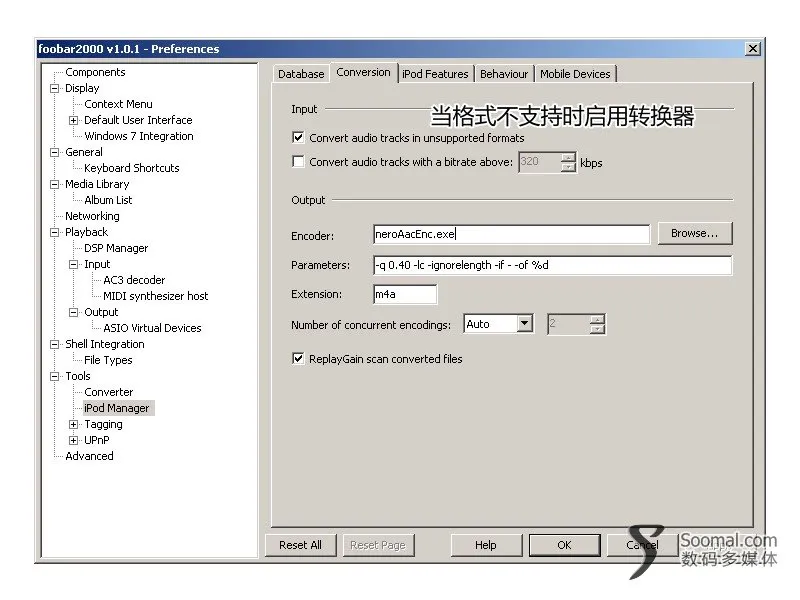The height and width of the screenshot is (600, 800).
Task: Select the Media Library tree item label
Action: (96, 184)
